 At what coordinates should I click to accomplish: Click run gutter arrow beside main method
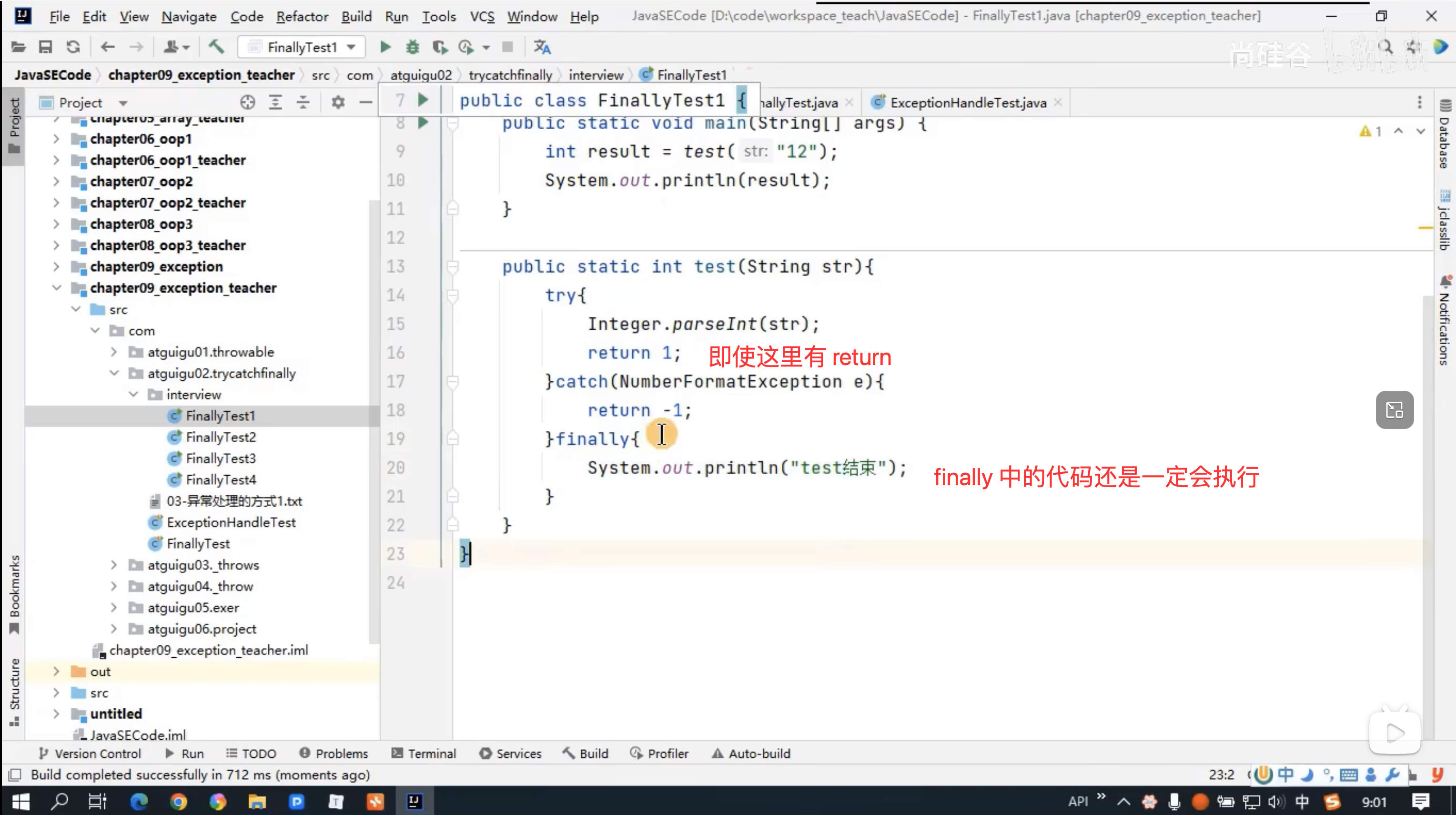423,122
